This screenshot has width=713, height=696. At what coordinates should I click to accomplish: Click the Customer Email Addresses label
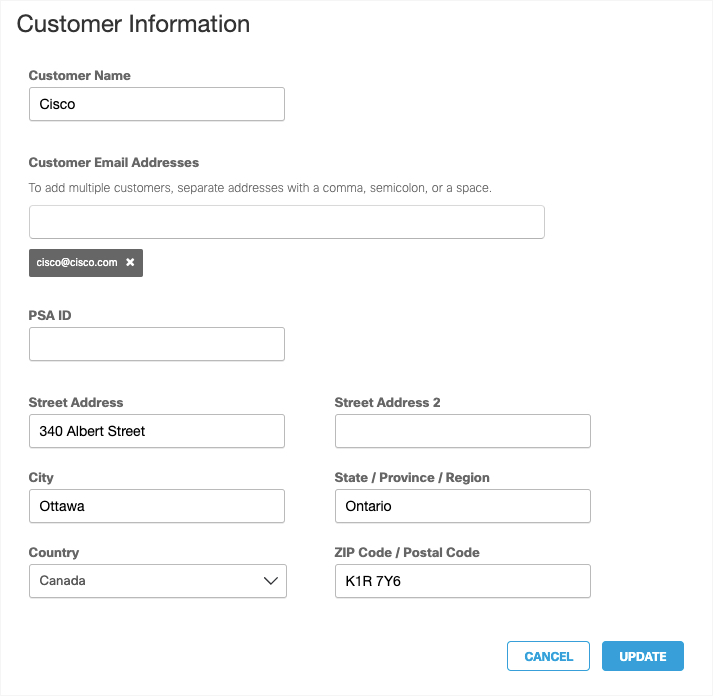(x=114, y=163)
